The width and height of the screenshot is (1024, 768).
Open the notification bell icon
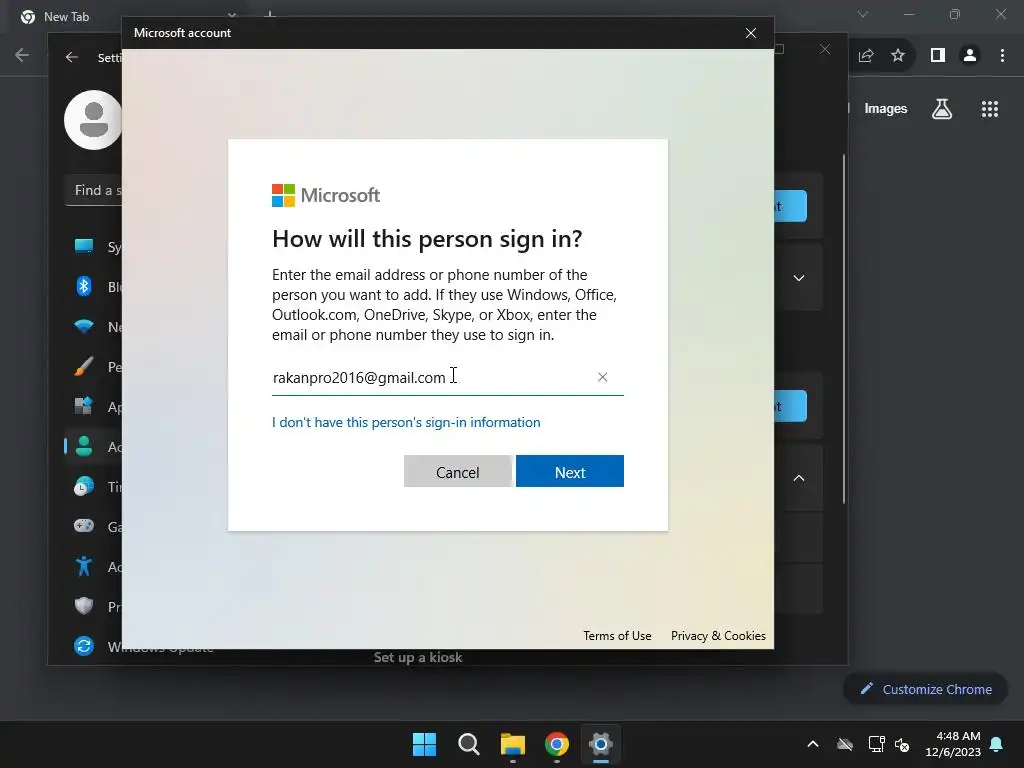click(x=997, y=744)
